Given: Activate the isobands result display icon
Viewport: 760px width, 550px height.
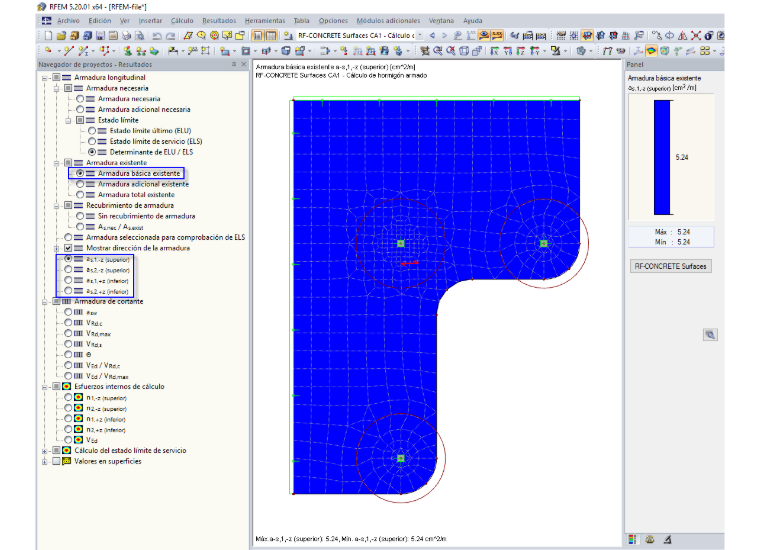Looking at the screenshot, I should [651, 50].
